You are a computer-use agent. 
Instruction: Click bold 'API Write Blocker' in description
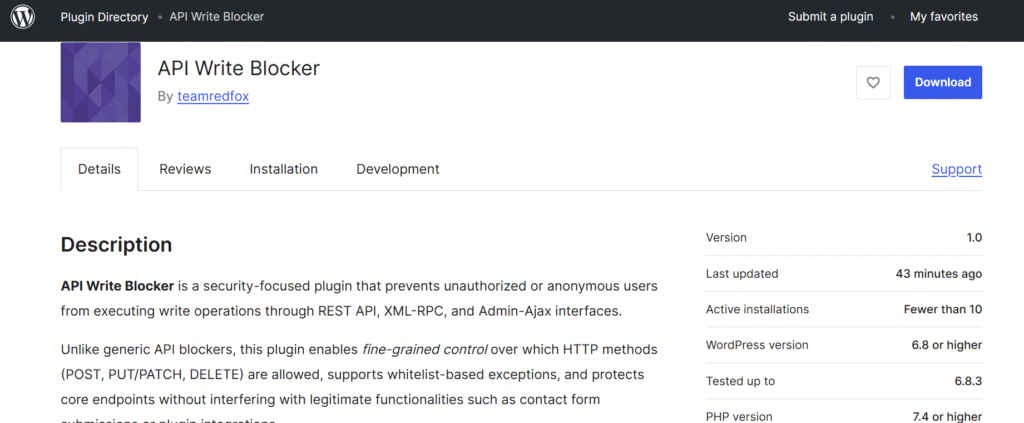click(118, 286)
